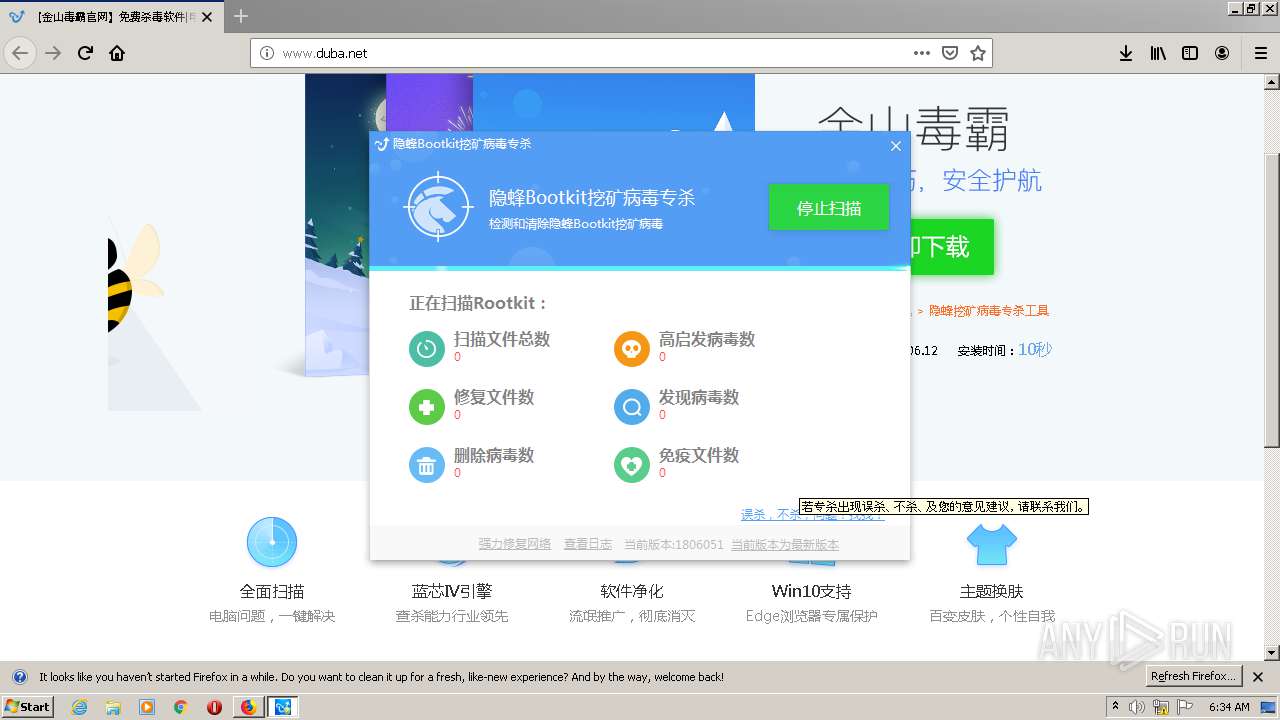
Task: Click the site information icon in address bar
Action: (x=267, y=53)
